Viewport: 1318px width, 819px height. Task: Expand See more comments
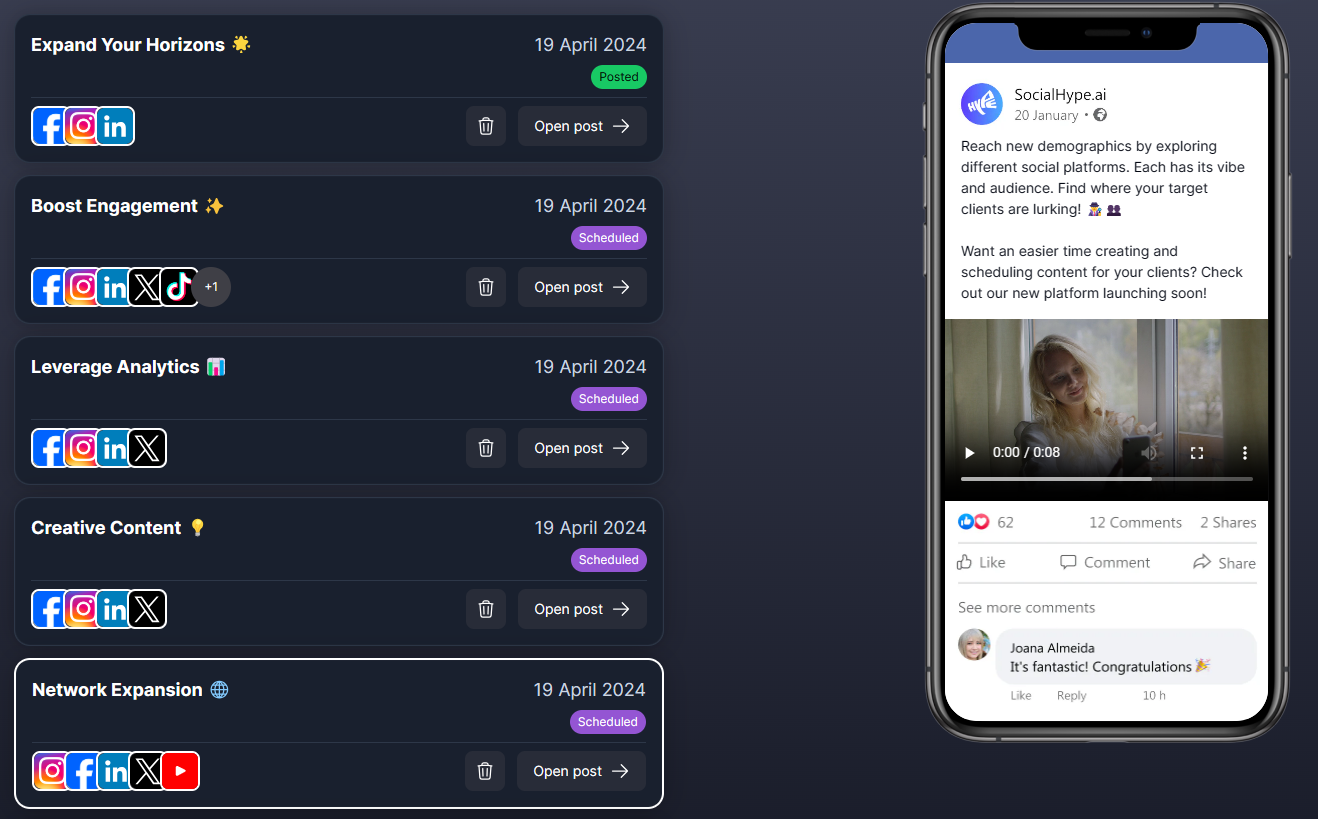click(x=1026, y=607)
